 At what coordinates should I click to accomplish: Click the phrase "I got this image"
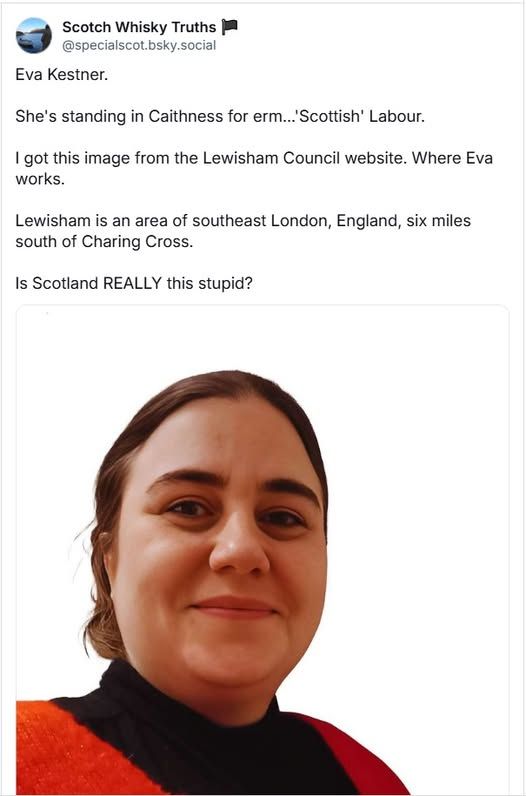click(x=73, y=158)
